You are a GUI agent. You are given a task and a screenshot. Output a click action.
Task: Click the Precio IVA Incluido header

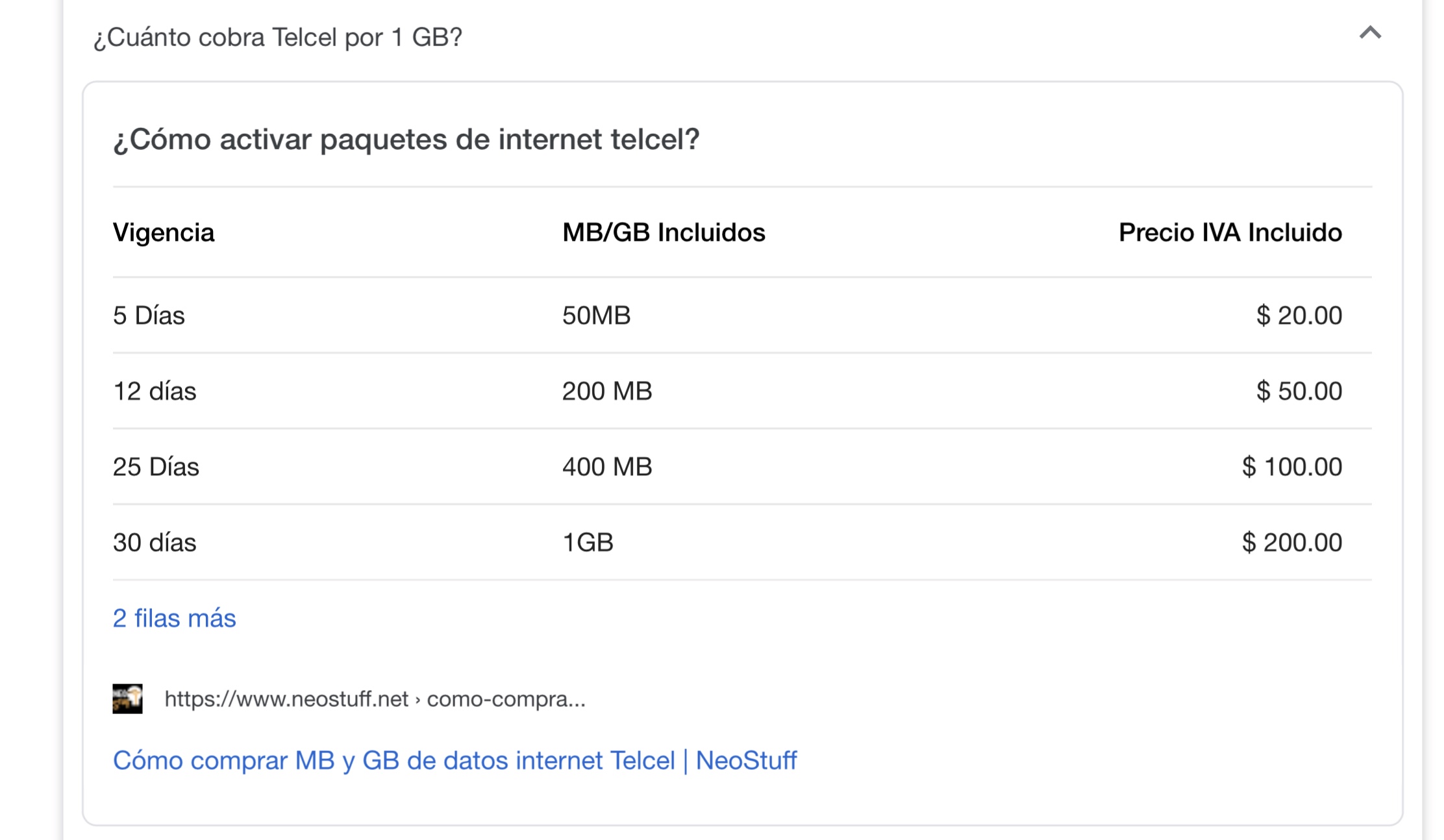point(1230,232)
